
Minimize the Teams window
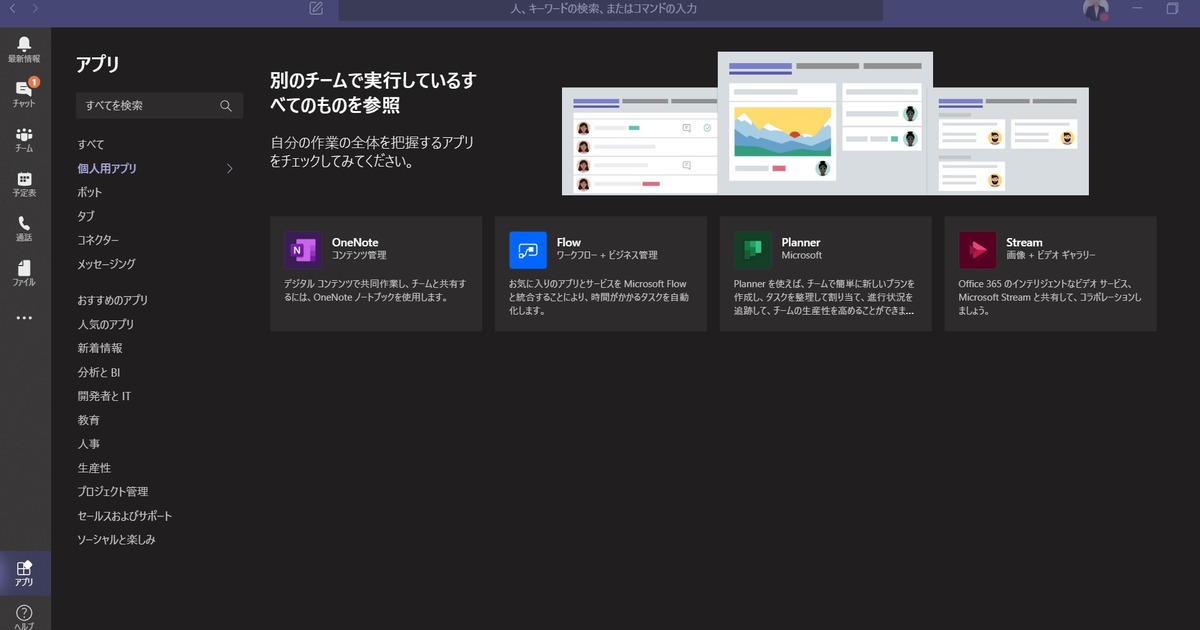pyautogui.click(x=1137, y=8)
